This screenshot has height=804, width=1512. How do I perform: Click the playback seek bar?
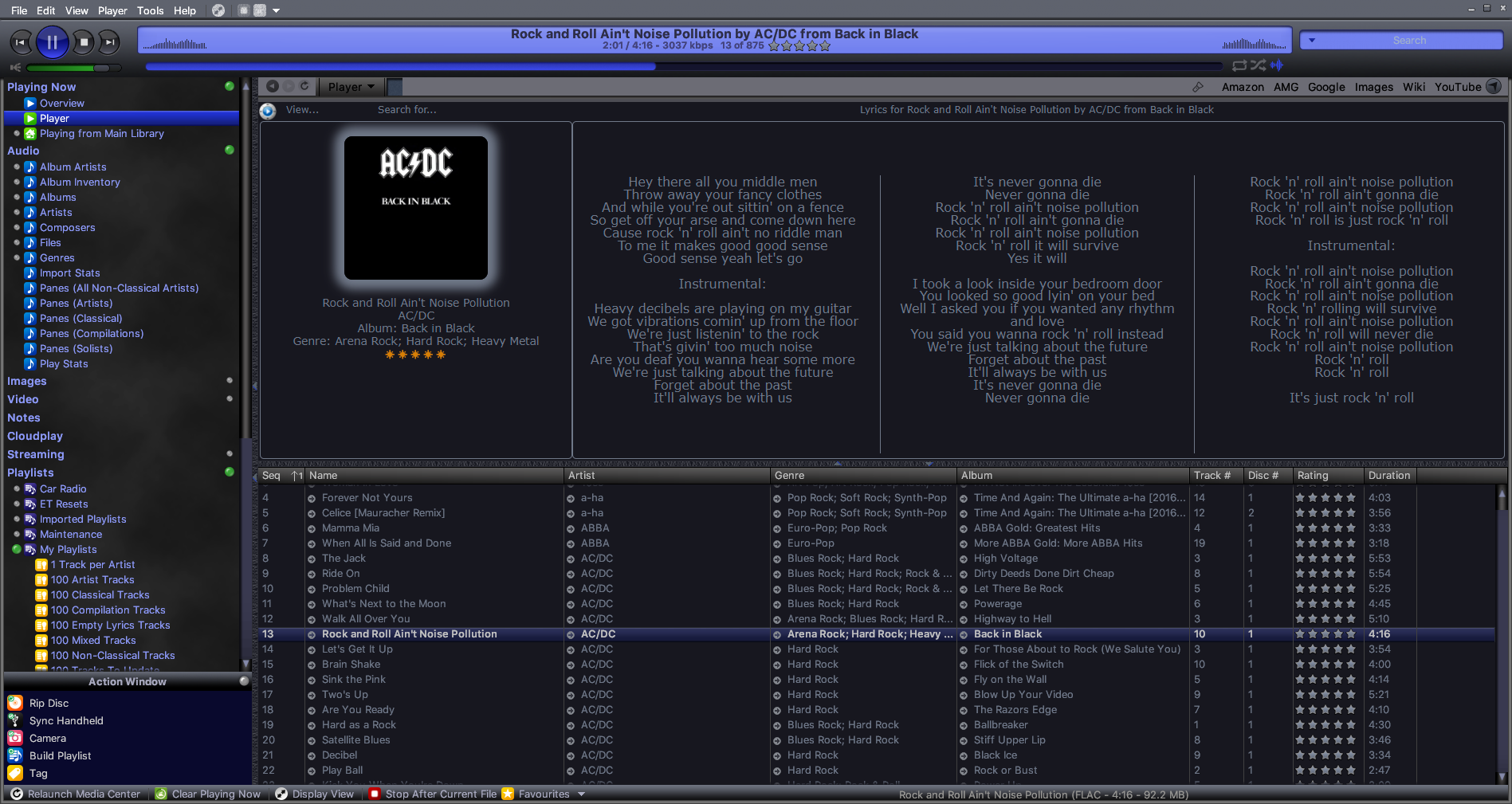coord(684,67)
